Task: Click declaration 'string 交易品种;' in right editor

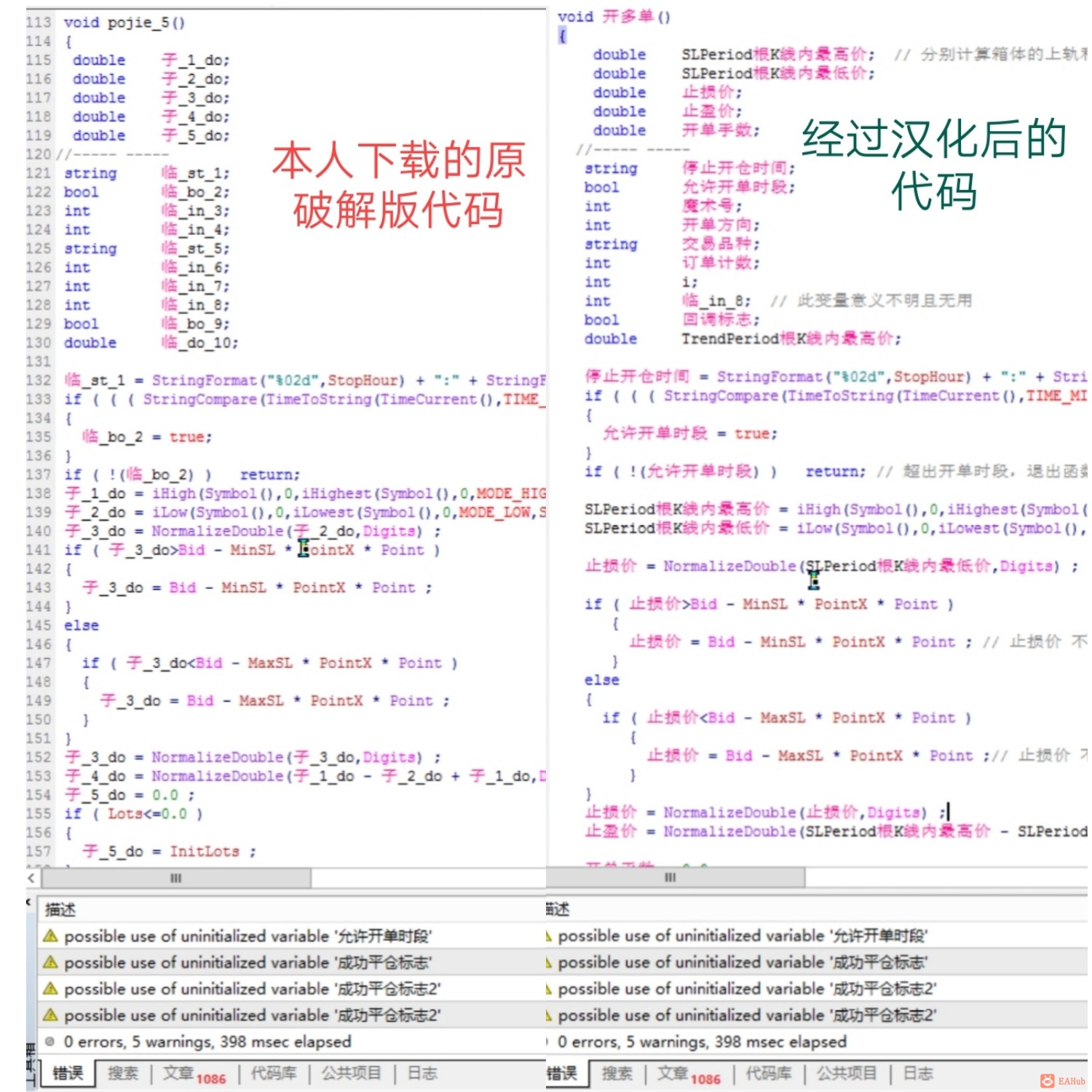Action: coord(672,244)
